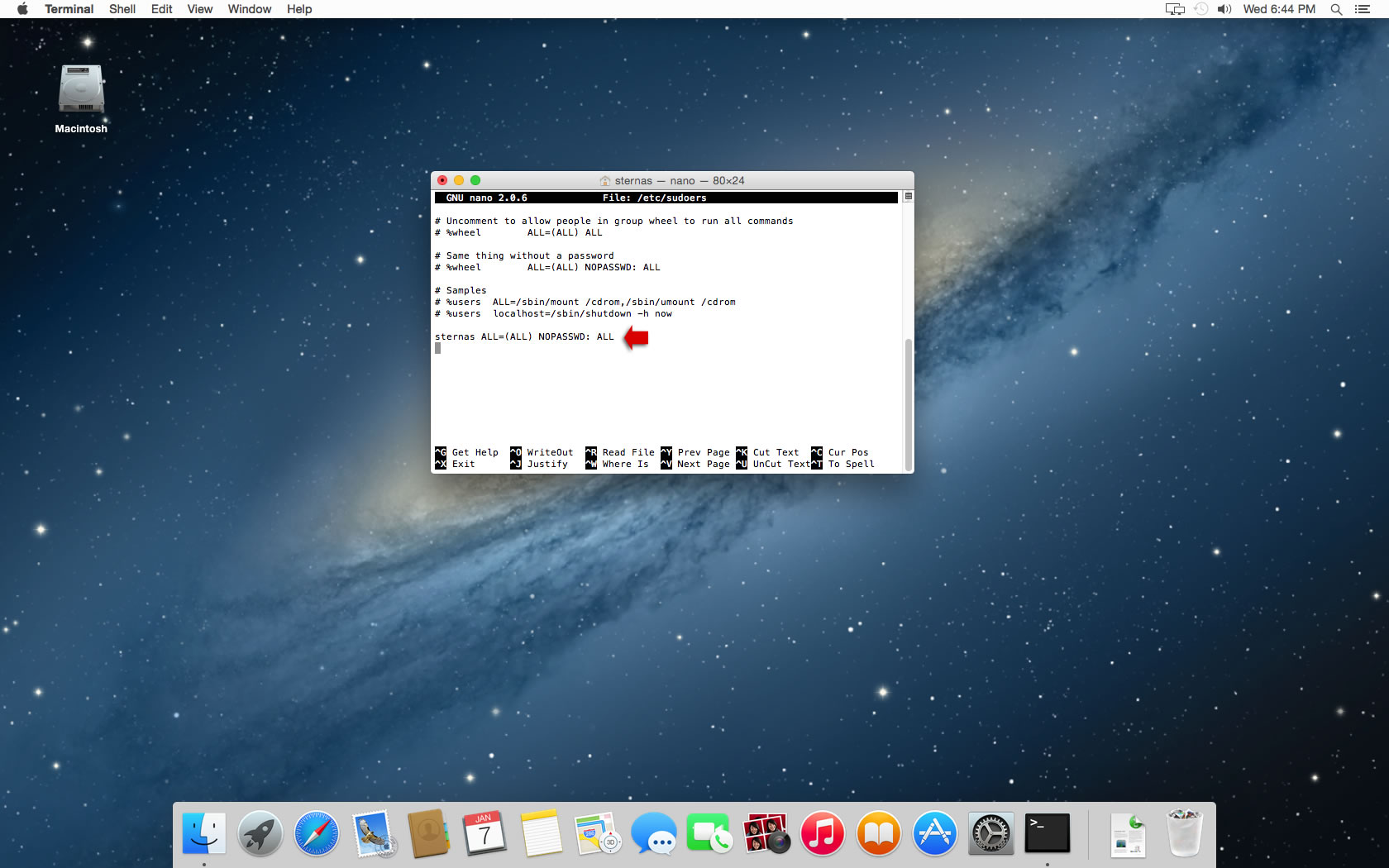
Task: Open the Window menu
Action: [250, 9]
